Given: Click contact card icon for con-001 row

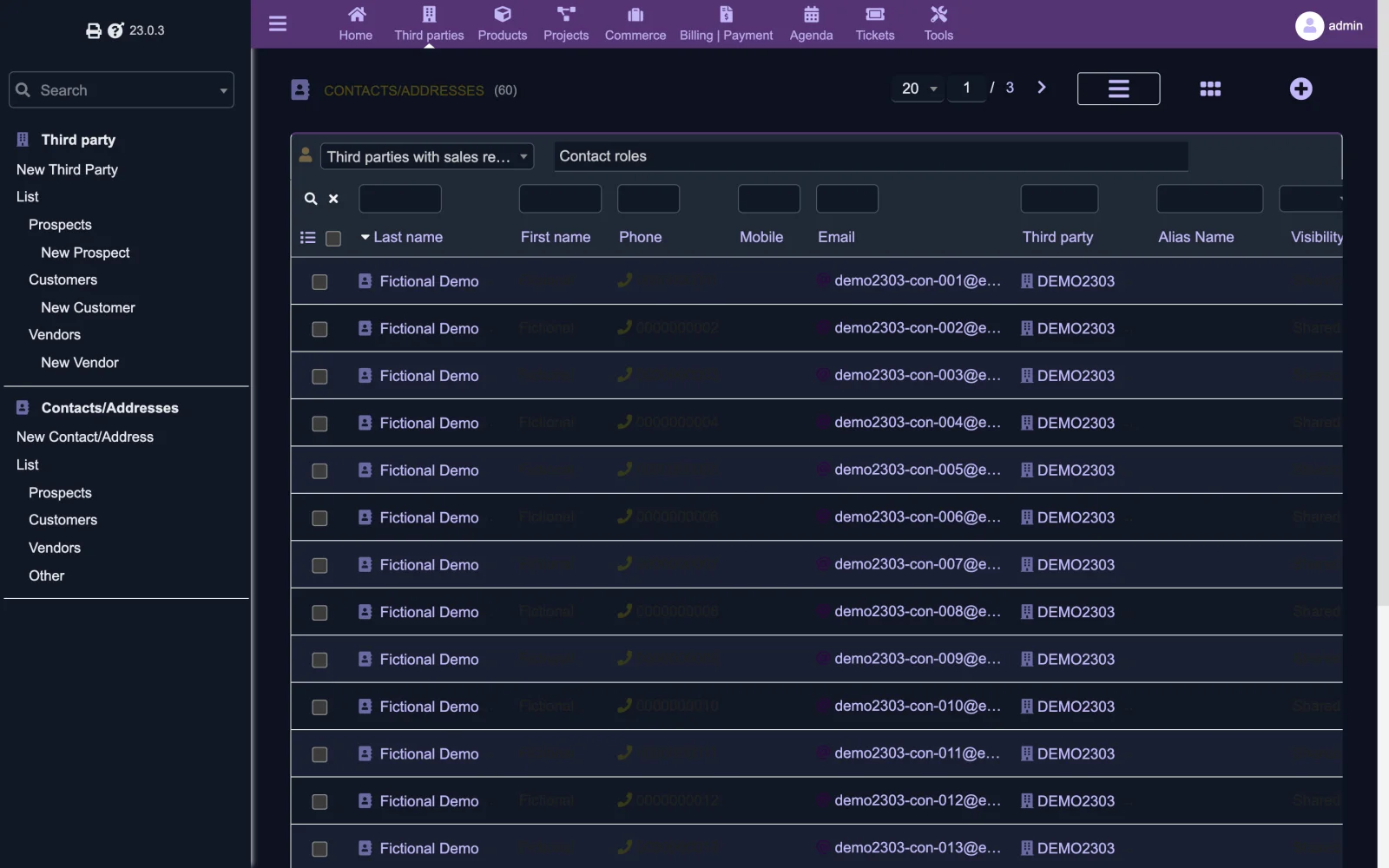Looking at the screenshot, I should click(x=365, y=281).
